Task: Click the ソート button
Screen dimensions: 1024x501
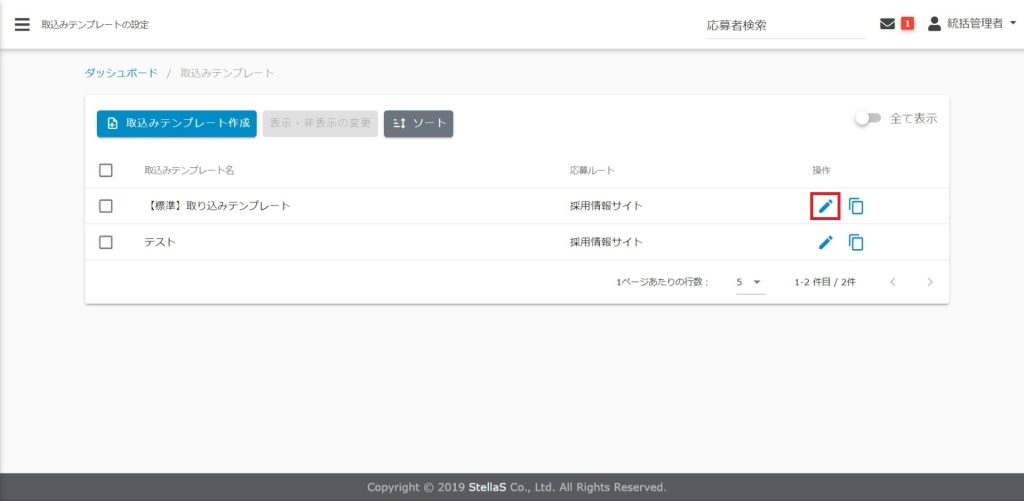Action: pyautogui.click(x=418, y=123)
